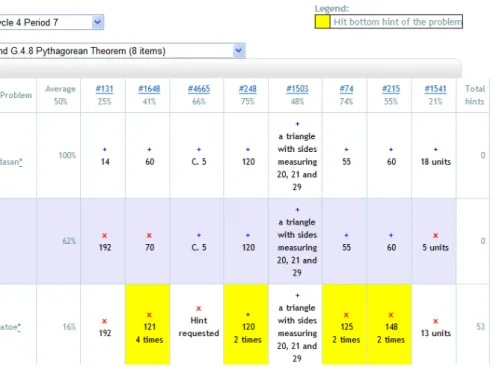This screenshot has height=372, width=493.
Task: Click the student name link in the 100% row
Action: click(11, 162)
